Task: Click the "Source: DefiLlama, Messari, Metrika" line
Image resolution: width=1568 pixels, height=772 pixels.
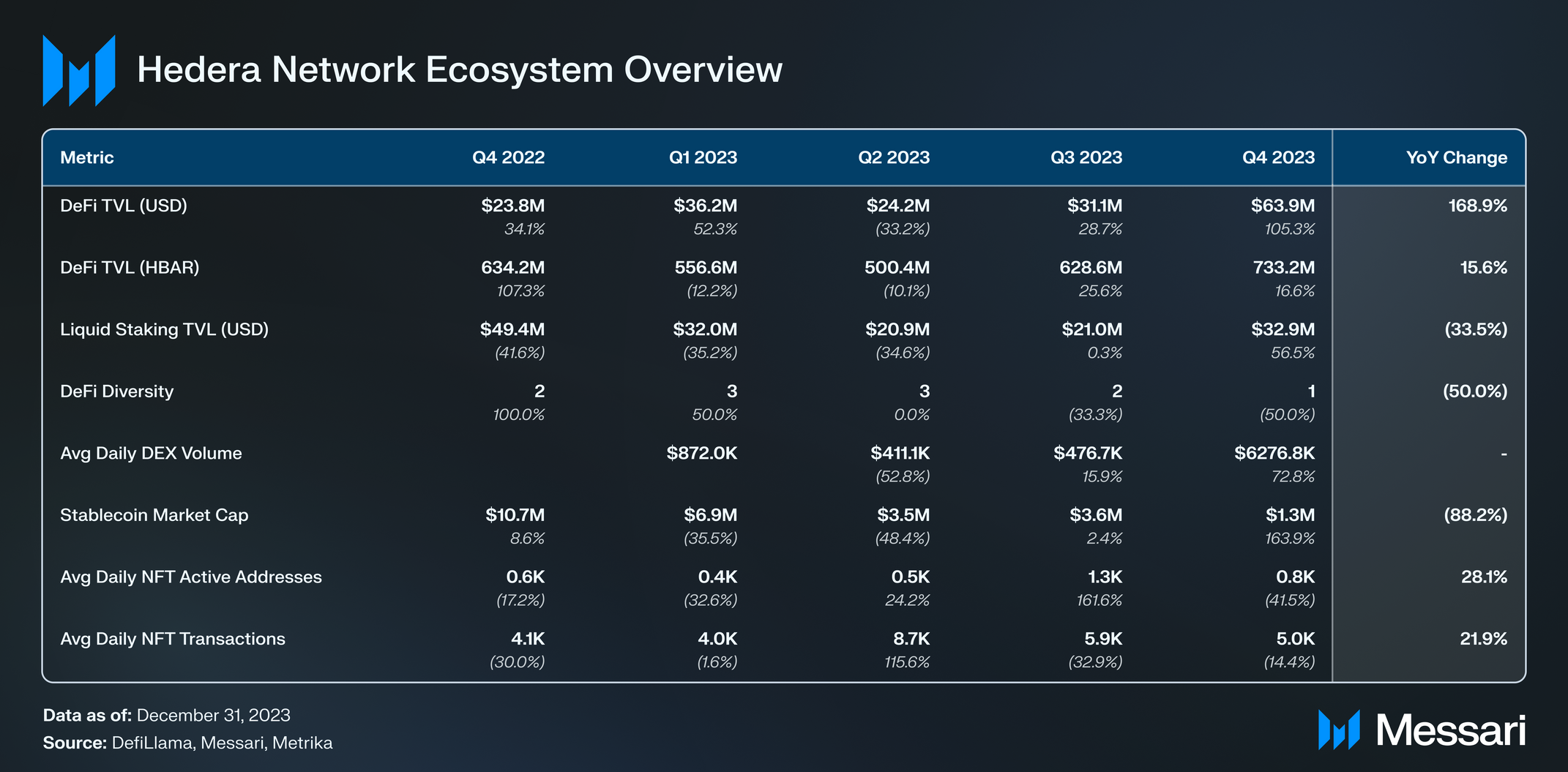Action: (187, 743)
